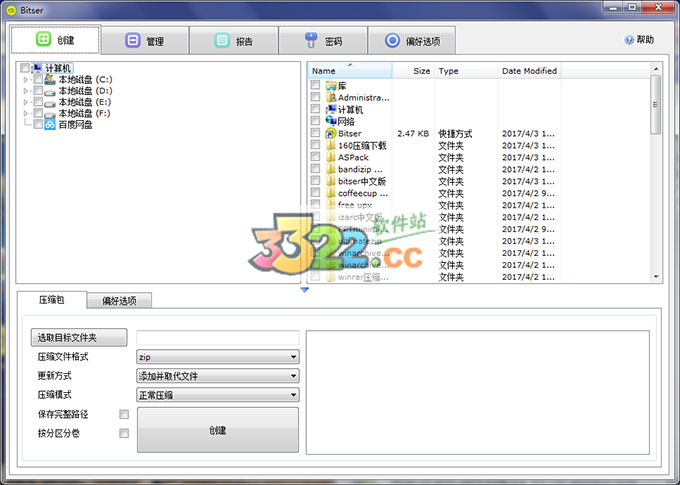Tick the checkbox beside Bitser shortcut
Viewport: 680px width, 485px height.
click(315, 132)
